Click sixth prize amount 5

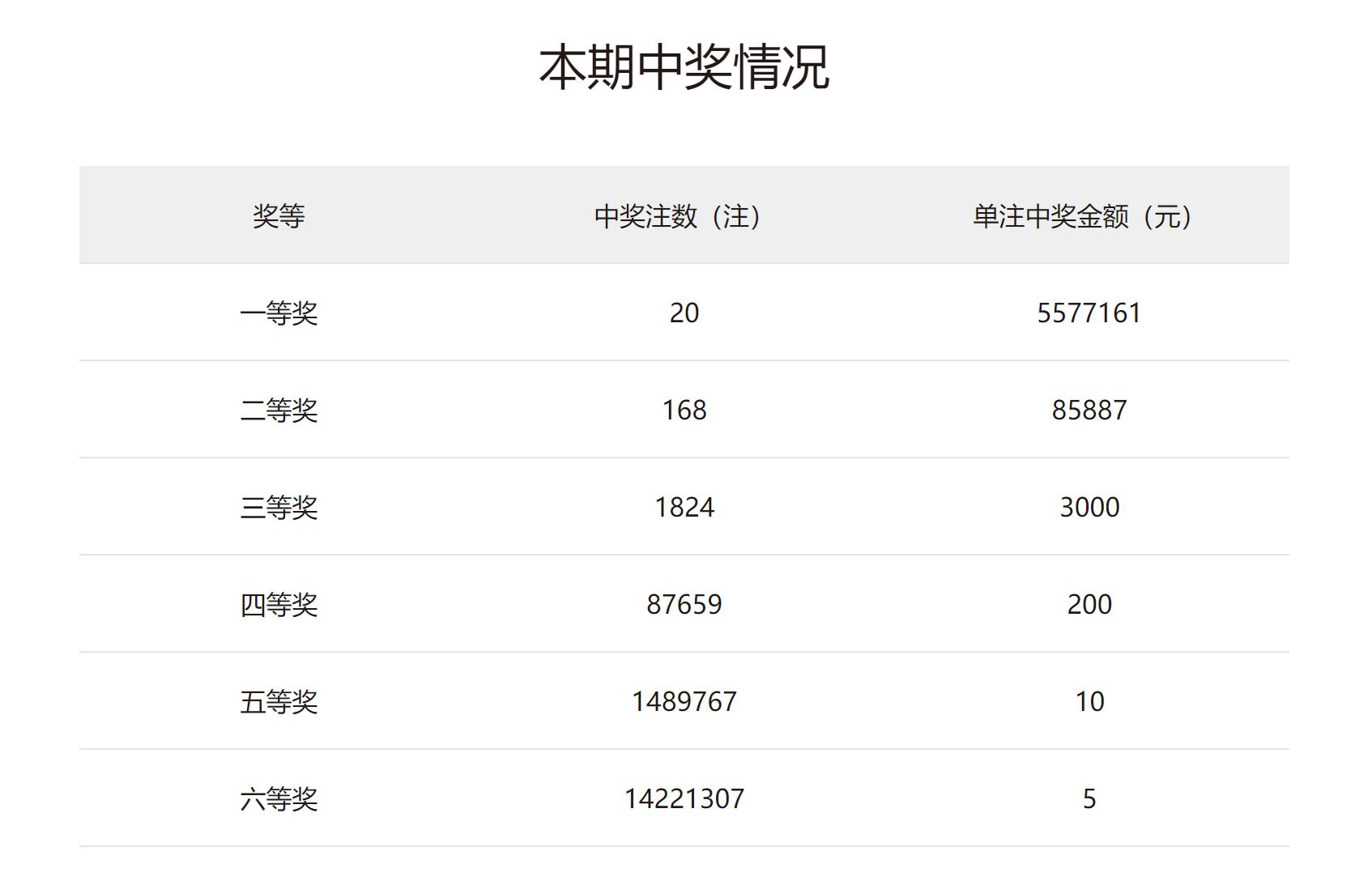click(1089, 799)
